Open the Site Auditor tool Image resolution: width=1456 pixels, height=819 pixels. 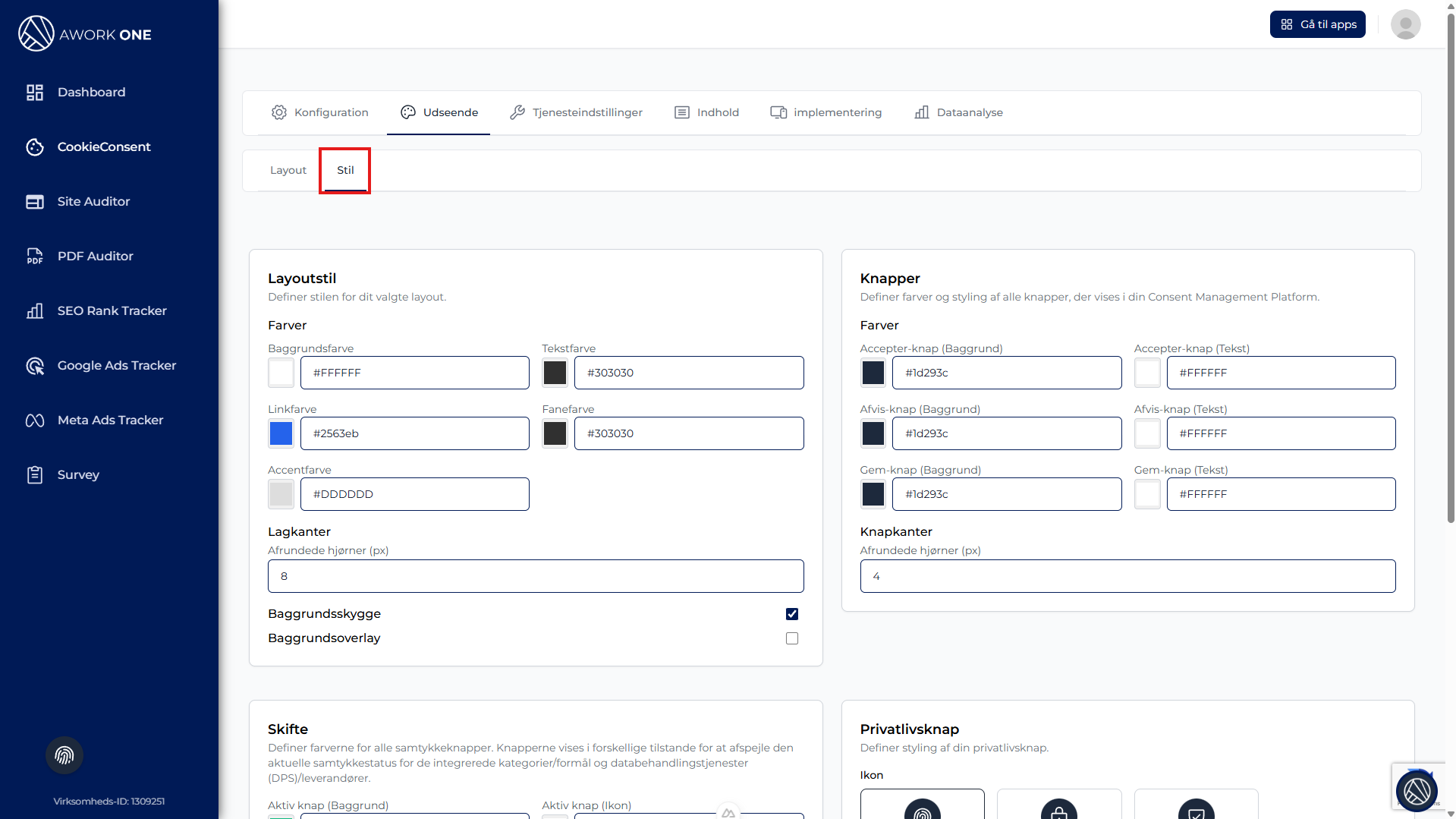point(93,201)
